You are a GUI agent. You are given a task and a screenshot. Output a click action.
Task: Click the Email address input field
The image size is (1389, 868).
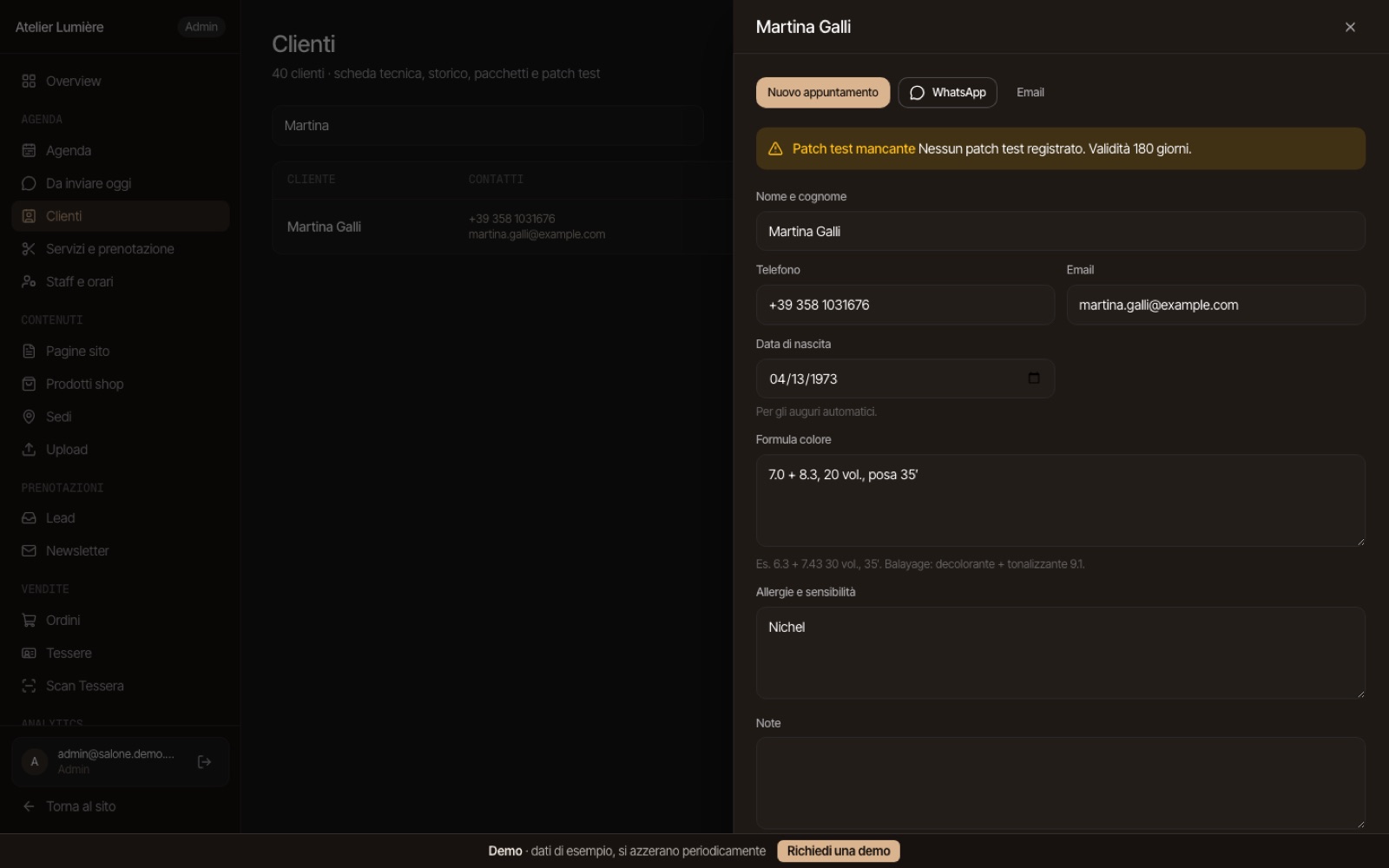1215,305
